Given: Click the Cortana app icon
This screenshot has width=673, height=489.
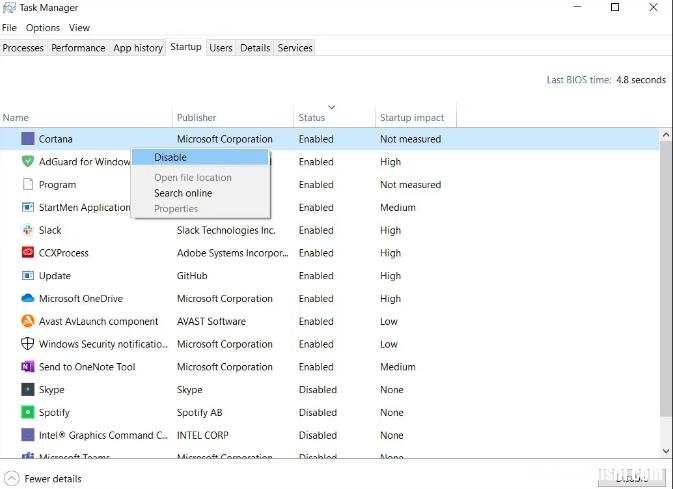Looking at the screenshot, I should pos(27,139).
